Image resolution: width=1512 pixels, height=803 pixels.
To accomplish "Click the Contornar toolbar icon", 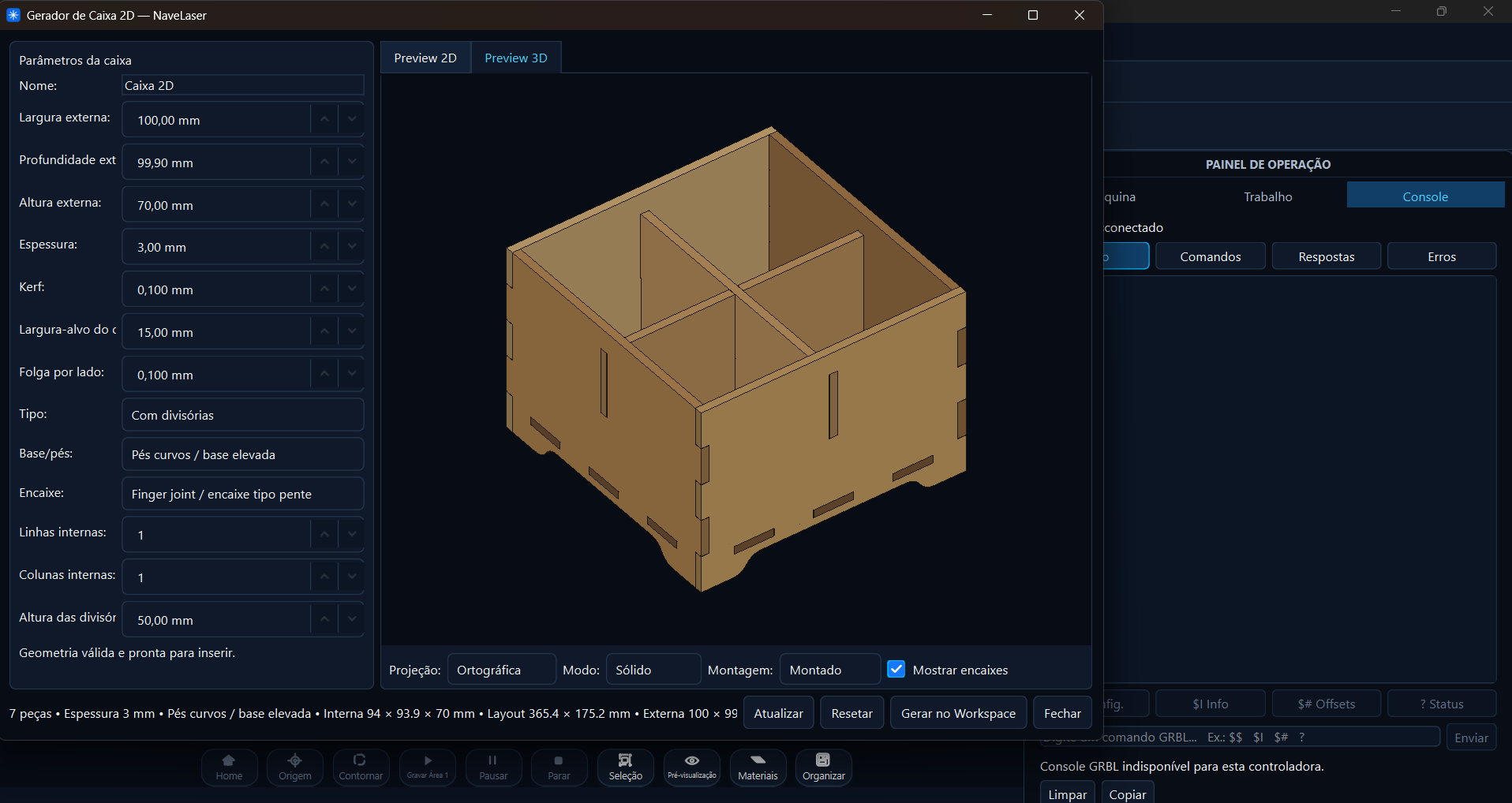I will (x=361, y=767).
